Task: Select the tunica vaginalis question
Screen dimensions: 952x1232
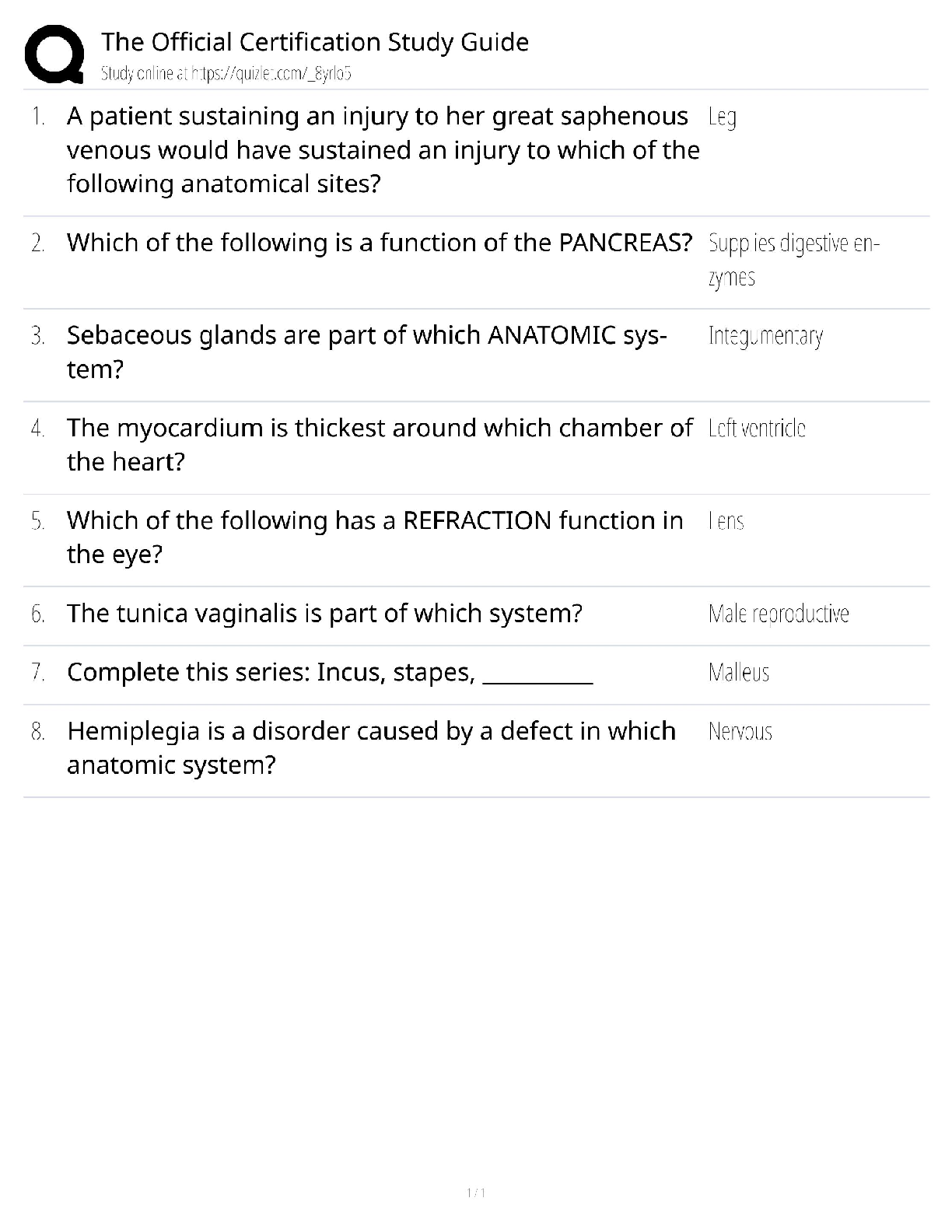Action: coord(324,614)
